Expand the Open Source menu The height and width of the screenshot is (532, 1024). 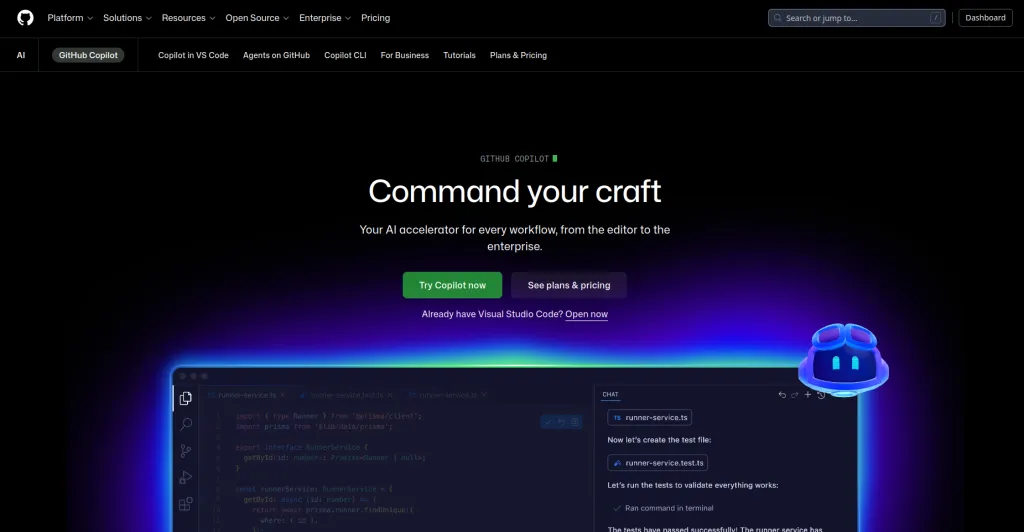point(257,18)
